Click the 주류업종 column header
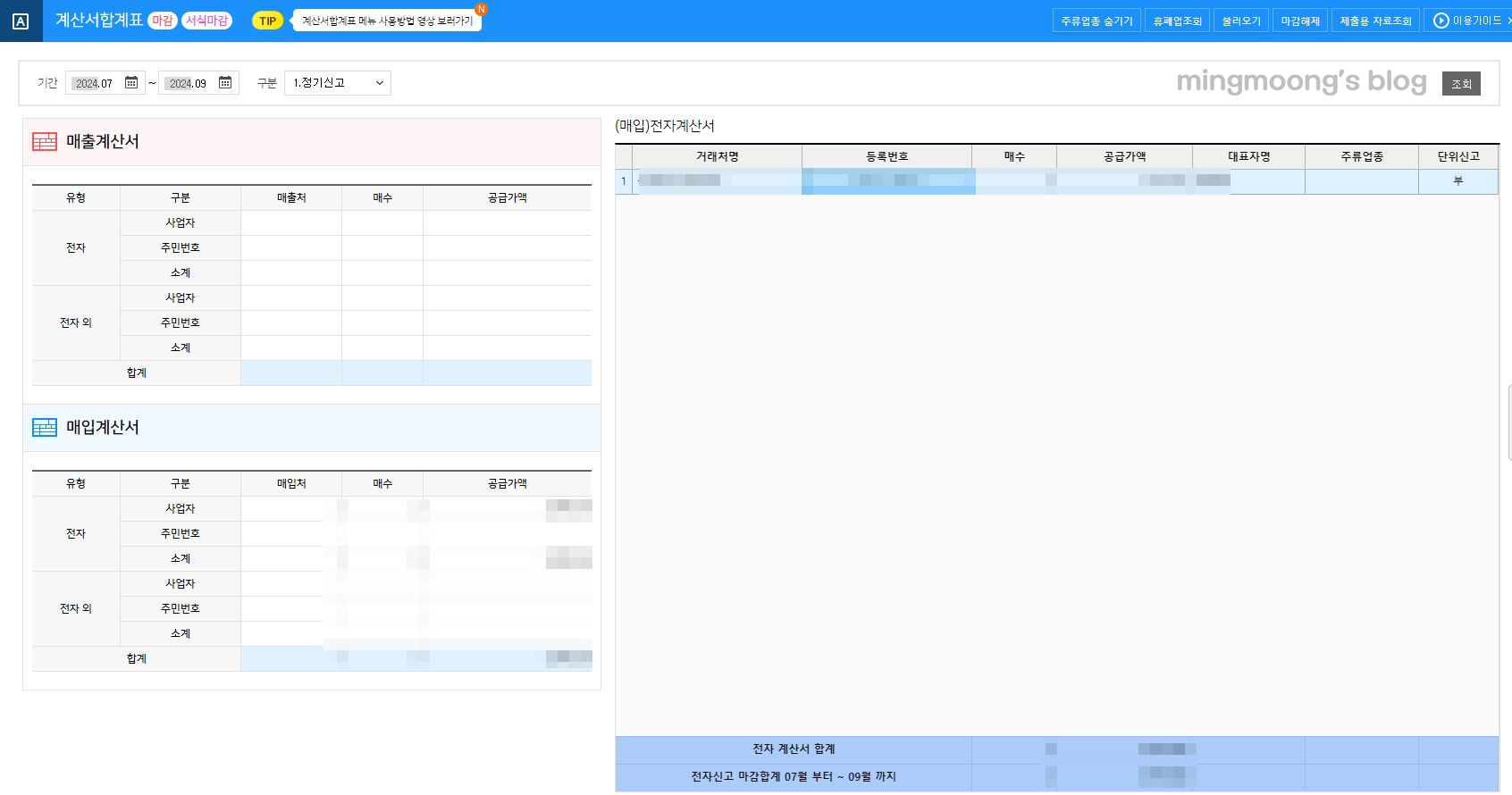This screenshot has height=795, width=1512. coord(1362,156)
